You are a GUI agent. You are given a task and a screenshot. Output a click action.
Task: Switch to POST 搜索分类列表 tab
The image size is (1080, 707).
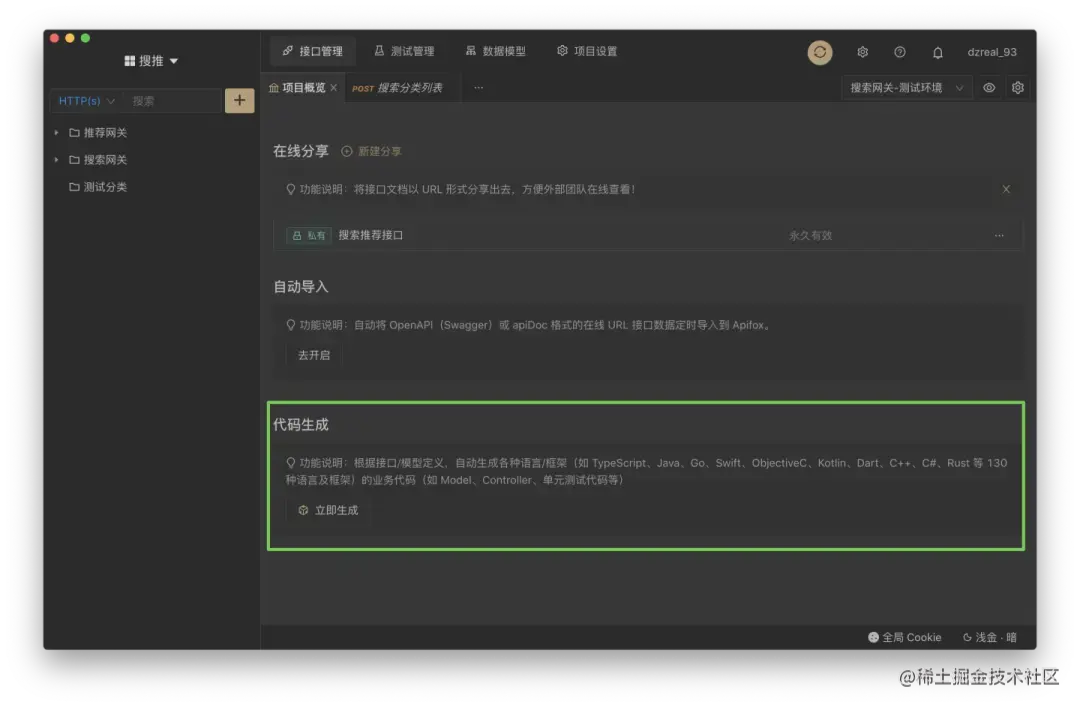397,88
